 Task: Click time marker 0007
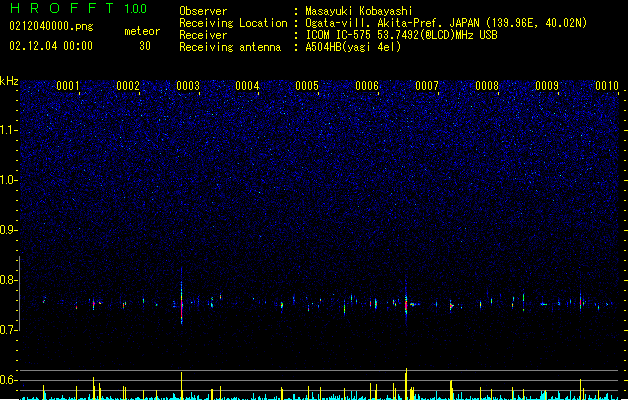coord(427,86)
